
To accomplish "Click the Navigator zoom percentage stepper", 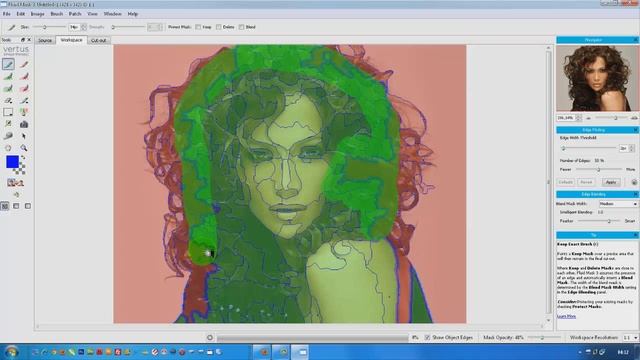I will click(x=579, y=118).
